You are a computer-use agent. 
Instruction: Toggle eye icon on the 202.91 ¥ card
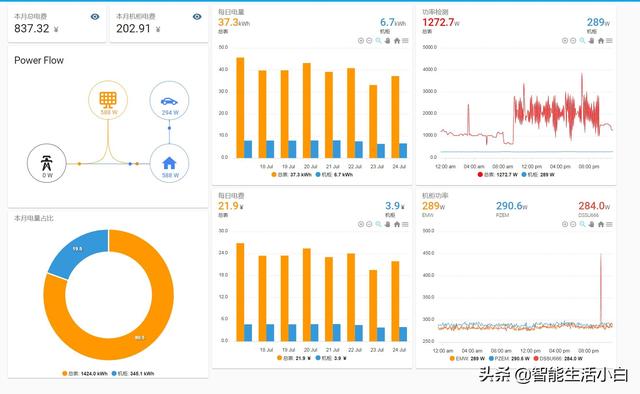tap(197, 17)
